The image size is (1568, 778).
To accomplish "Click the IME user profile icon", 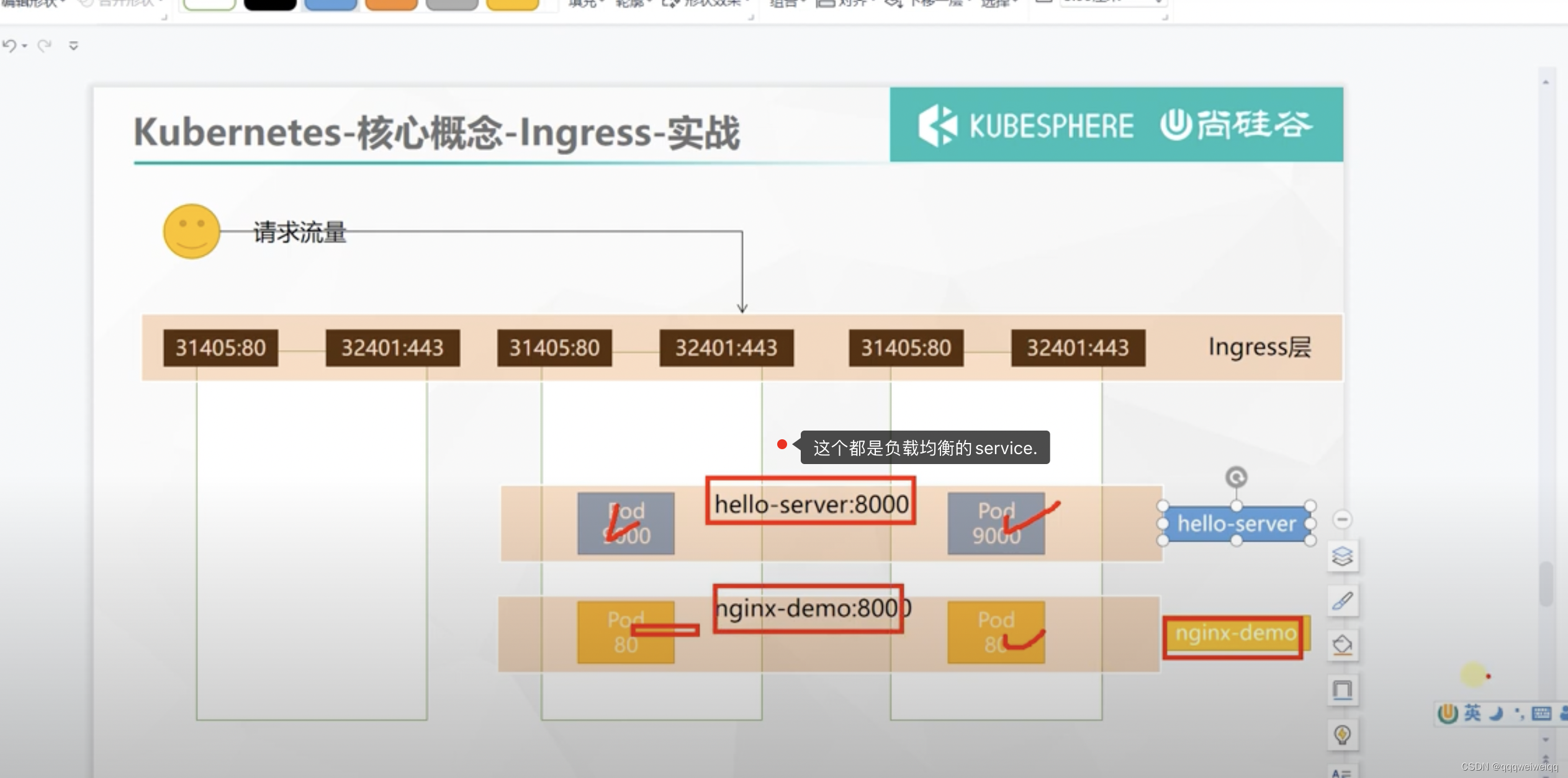I will [1563, 713].
